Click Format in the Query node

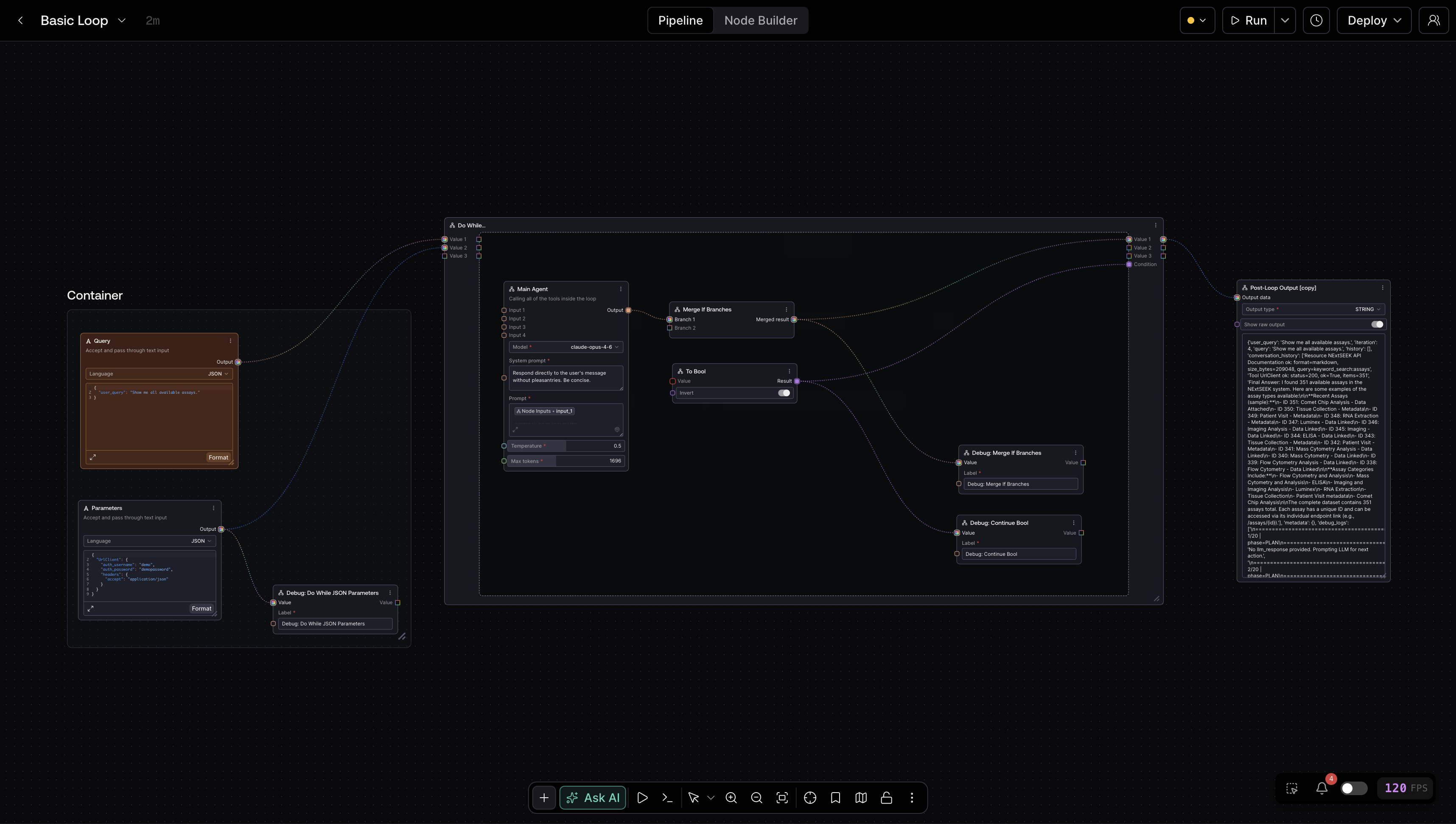coord(218,457)
